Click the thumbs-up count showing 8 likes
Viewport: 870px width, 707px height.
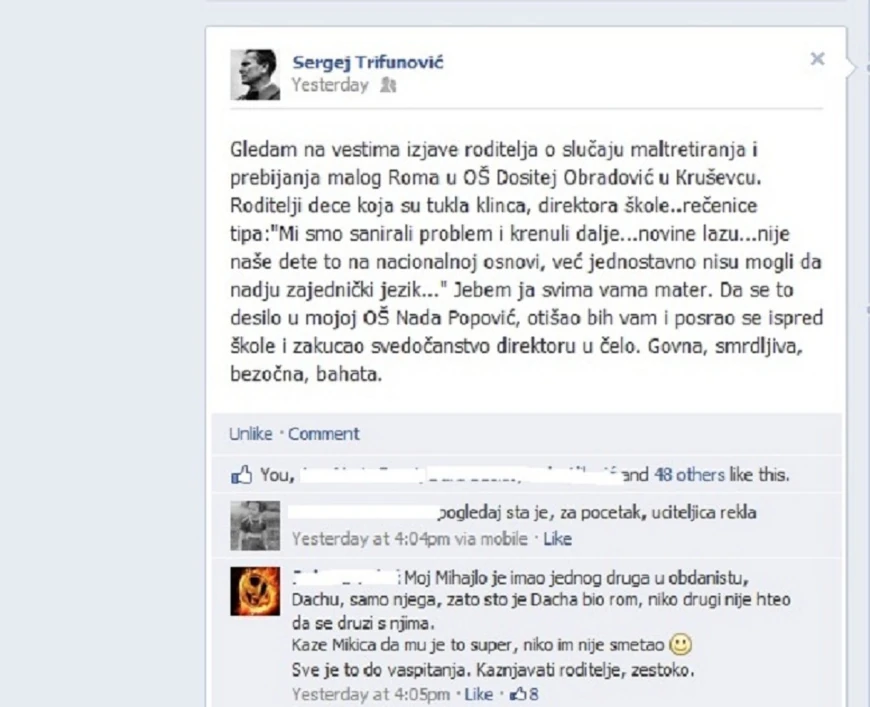[524, 694]
